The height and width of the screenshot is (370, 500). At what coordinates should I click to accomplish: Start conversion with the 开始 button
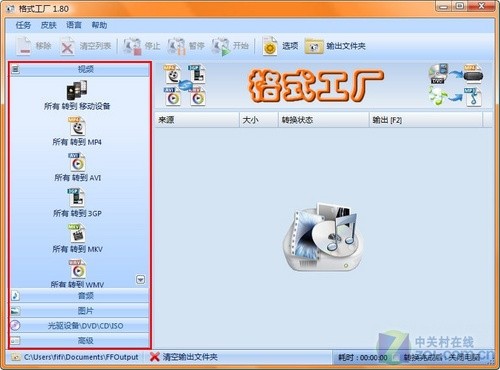pos(230,46)
